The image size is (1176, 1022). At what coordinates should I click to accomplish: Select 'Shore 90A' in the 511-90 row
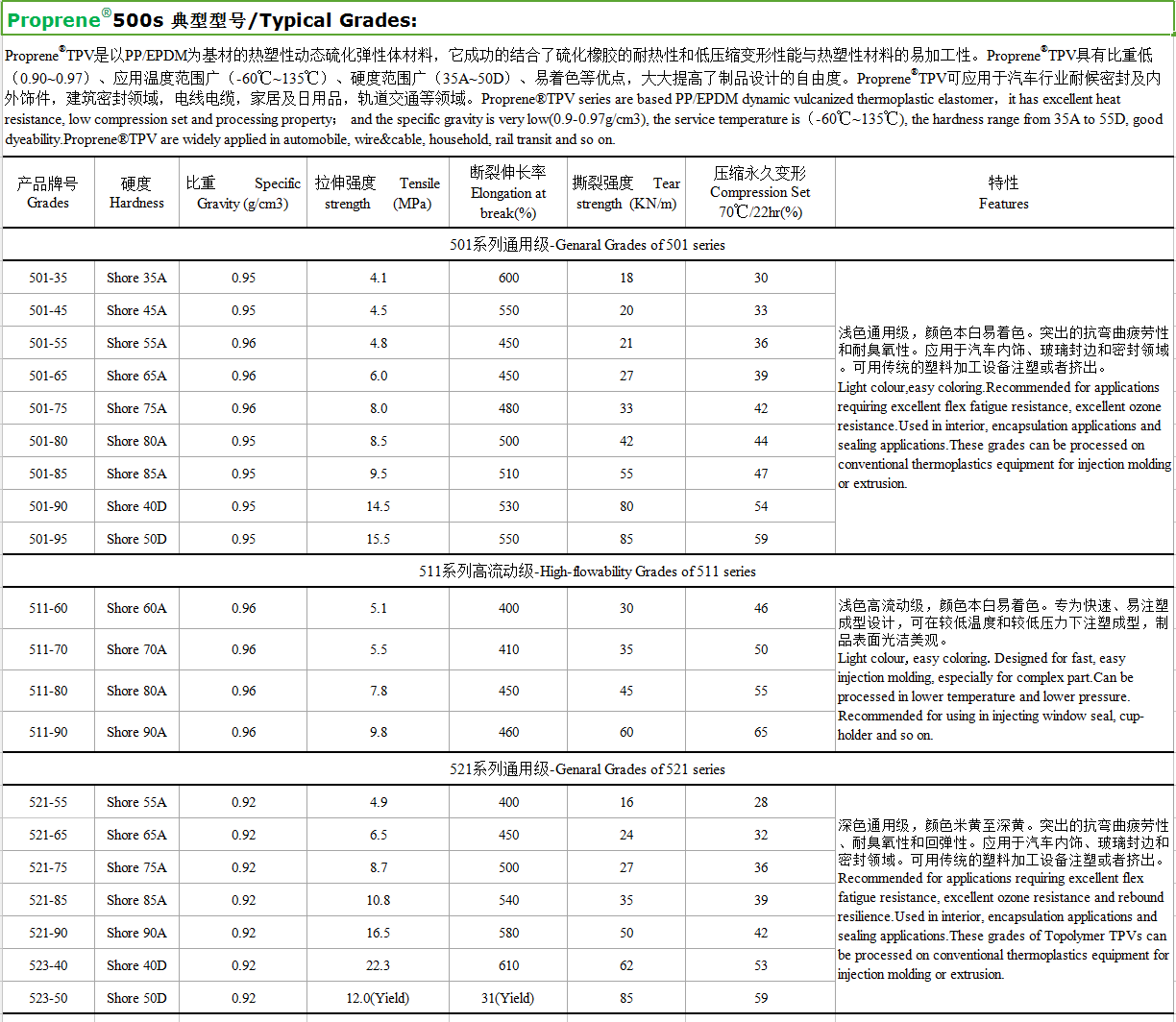(136, 732)
